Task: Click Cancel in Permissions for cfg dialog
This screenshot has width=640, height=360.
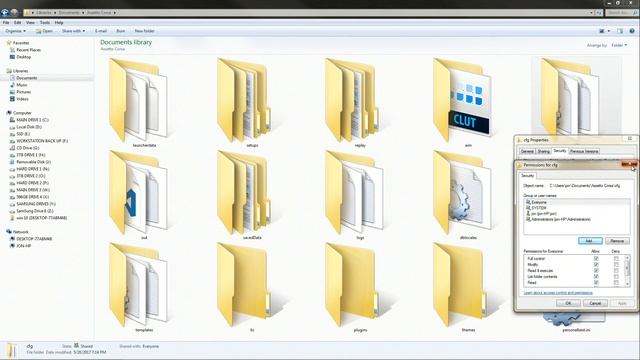Action: (x=595, y=303)
